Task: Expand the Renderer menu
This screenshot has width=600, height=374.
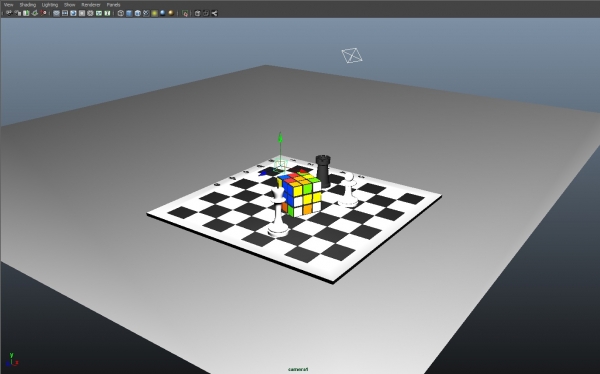Action: (x=91, y=5)
